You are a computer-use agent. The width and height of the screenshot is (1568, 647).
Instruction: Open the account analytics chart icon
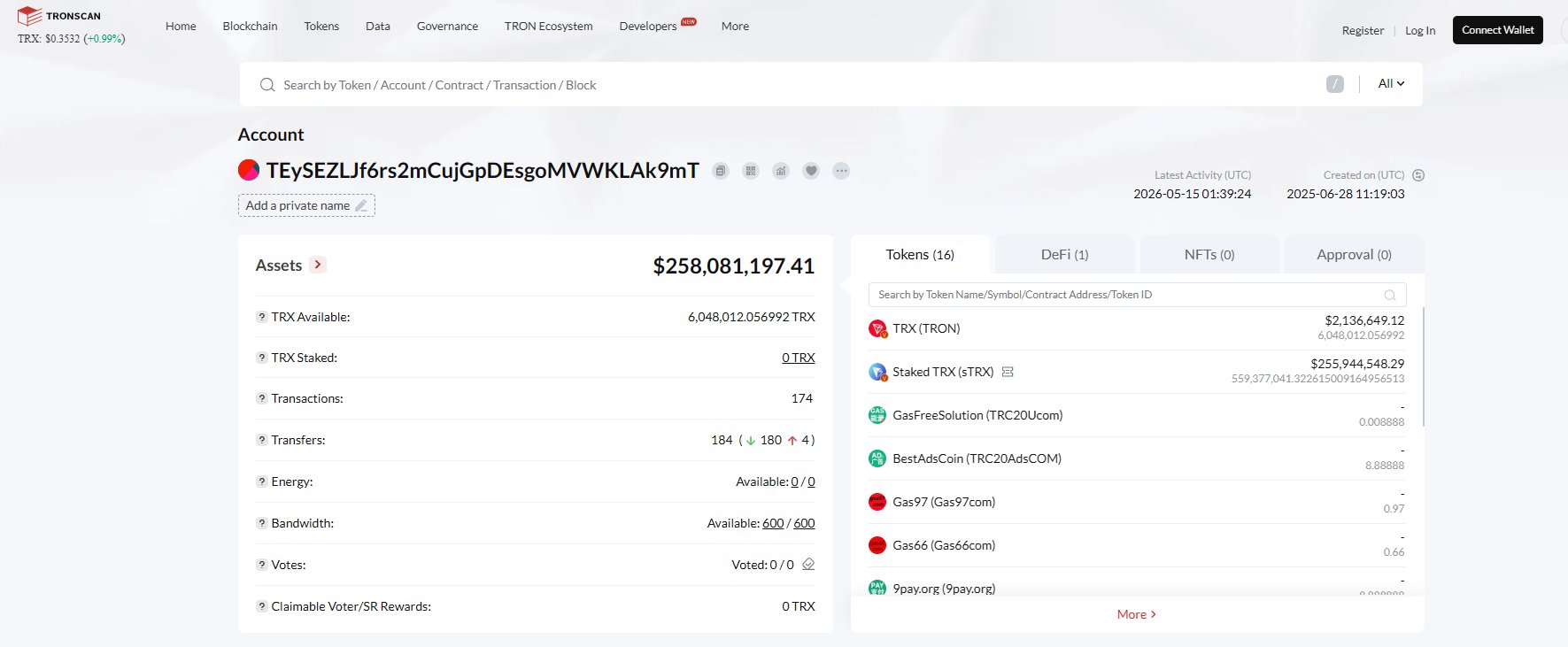[781, 171]
